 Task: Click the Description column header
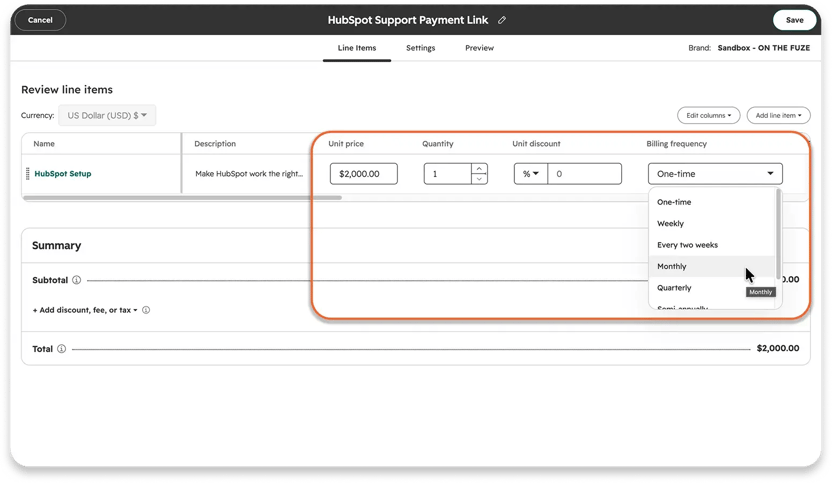point(215,144)
